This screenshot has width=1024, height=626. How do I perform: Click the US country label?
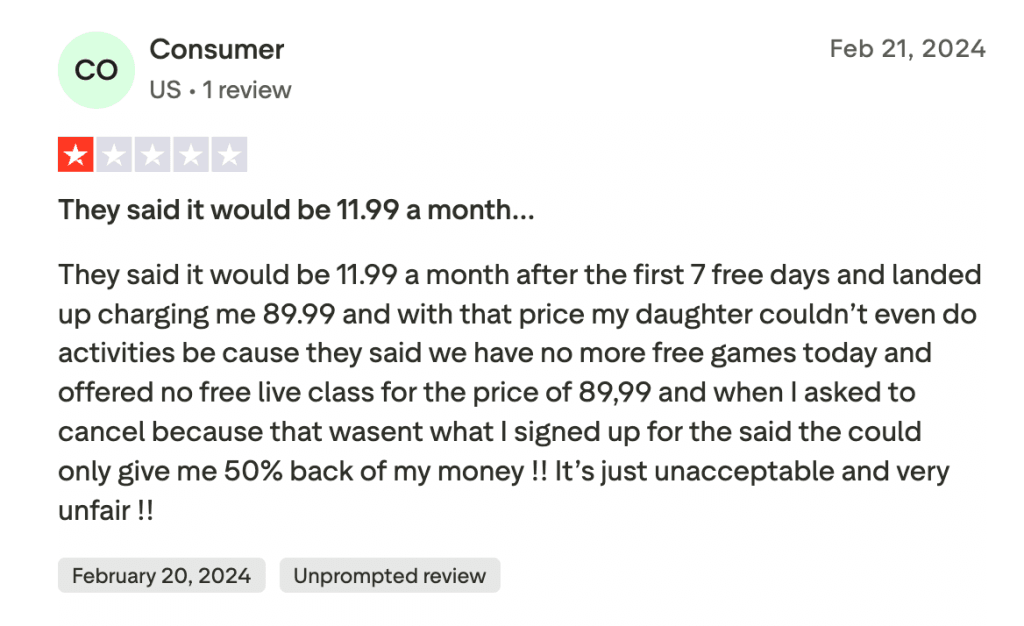click(165, 90)
